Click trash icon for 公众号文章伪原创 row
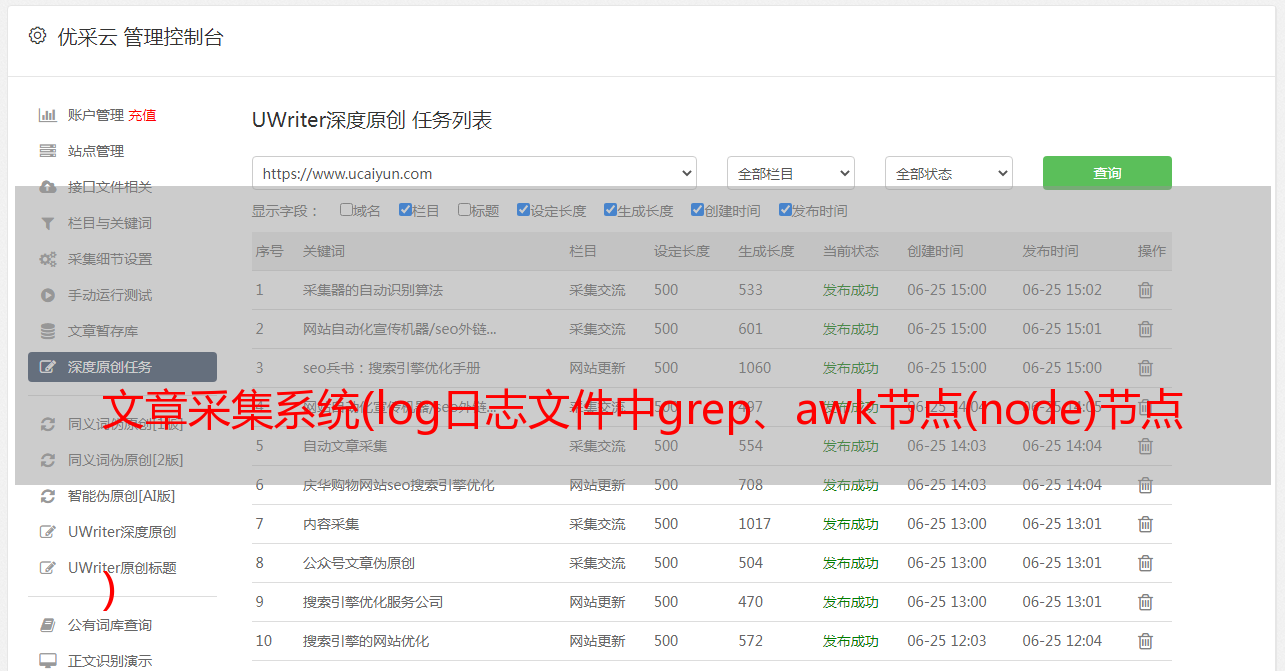This screenshot has height=671, width=1285. click(x=1145, y=563)
